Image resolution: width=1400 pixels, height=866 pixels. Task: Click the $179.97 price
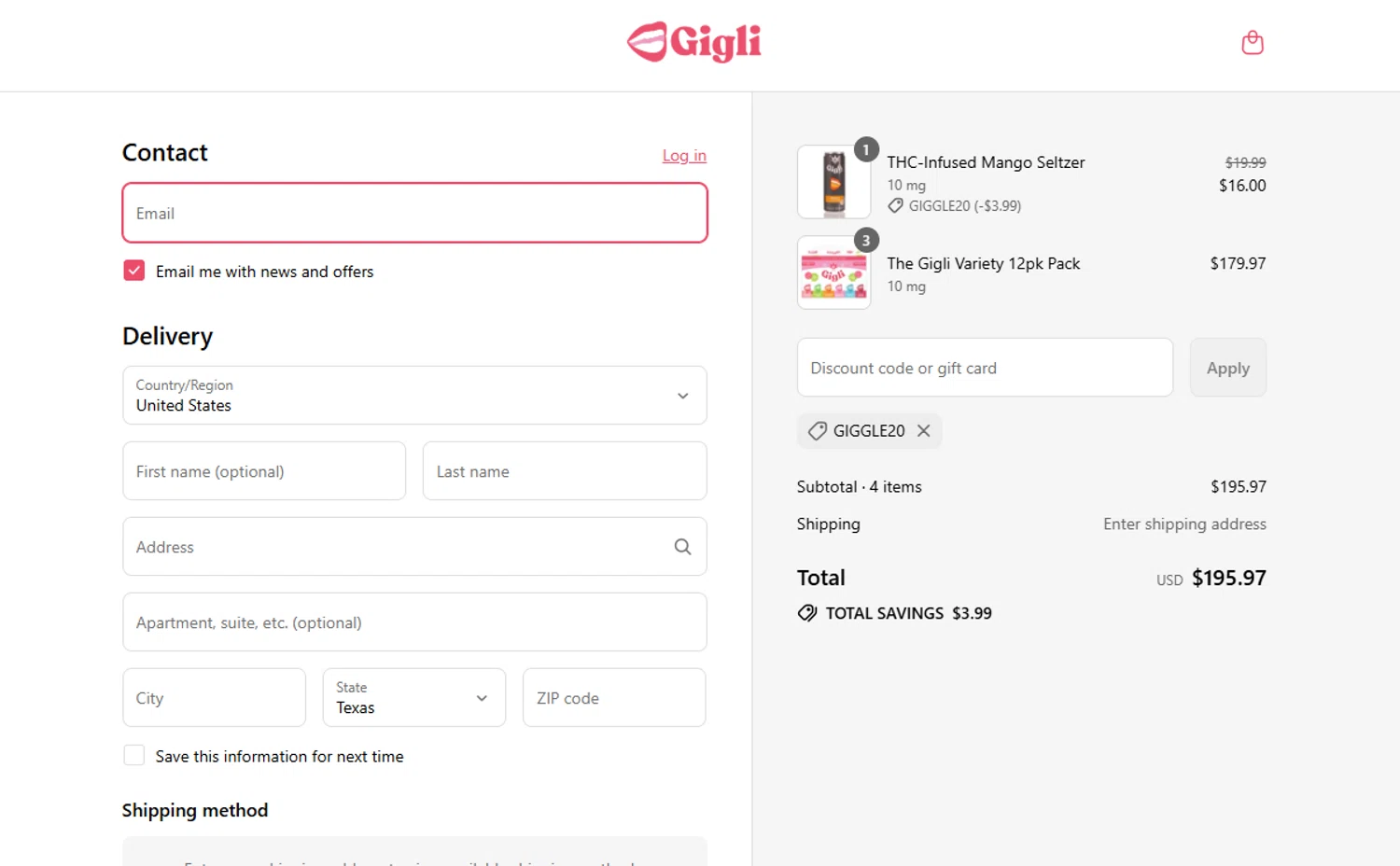click(x=1238, y=263)
